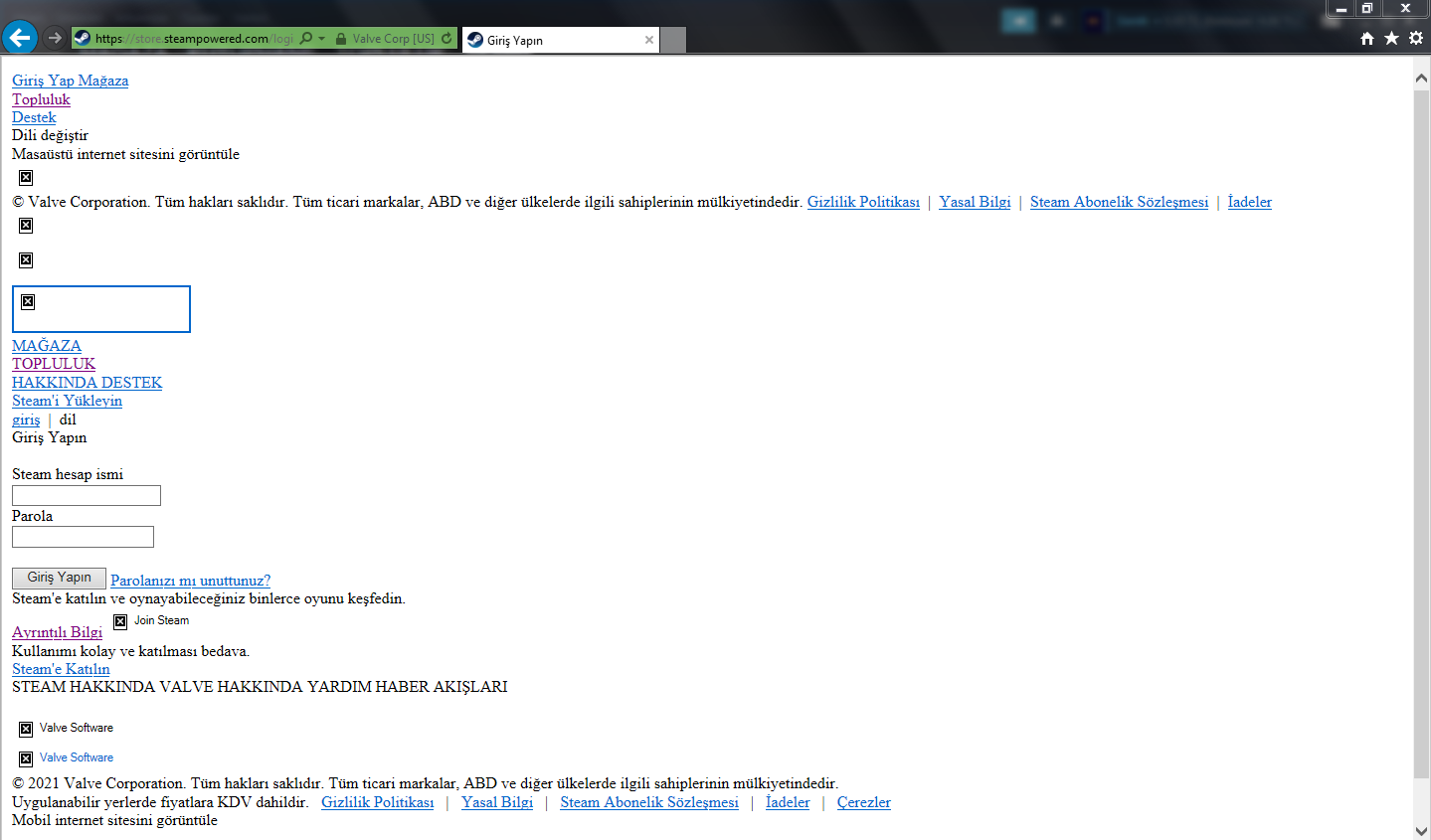Open footer Çerezler link
The width and height of the screenshot is (1431, 840).
[863, 802]
